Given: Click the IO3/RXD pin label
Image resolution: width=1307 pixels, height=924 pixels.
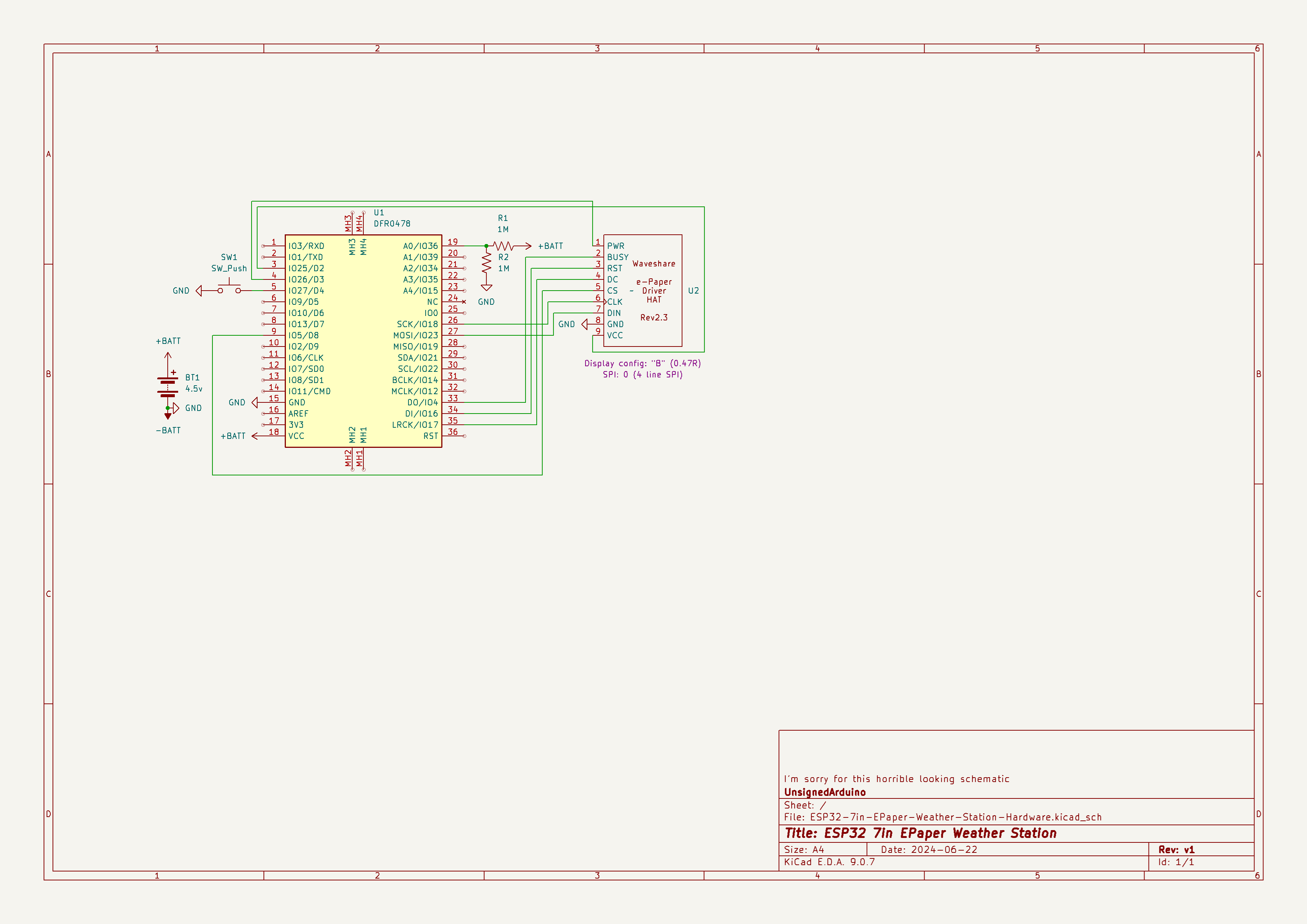Looking at the screenshot, I should coord(306,246).
